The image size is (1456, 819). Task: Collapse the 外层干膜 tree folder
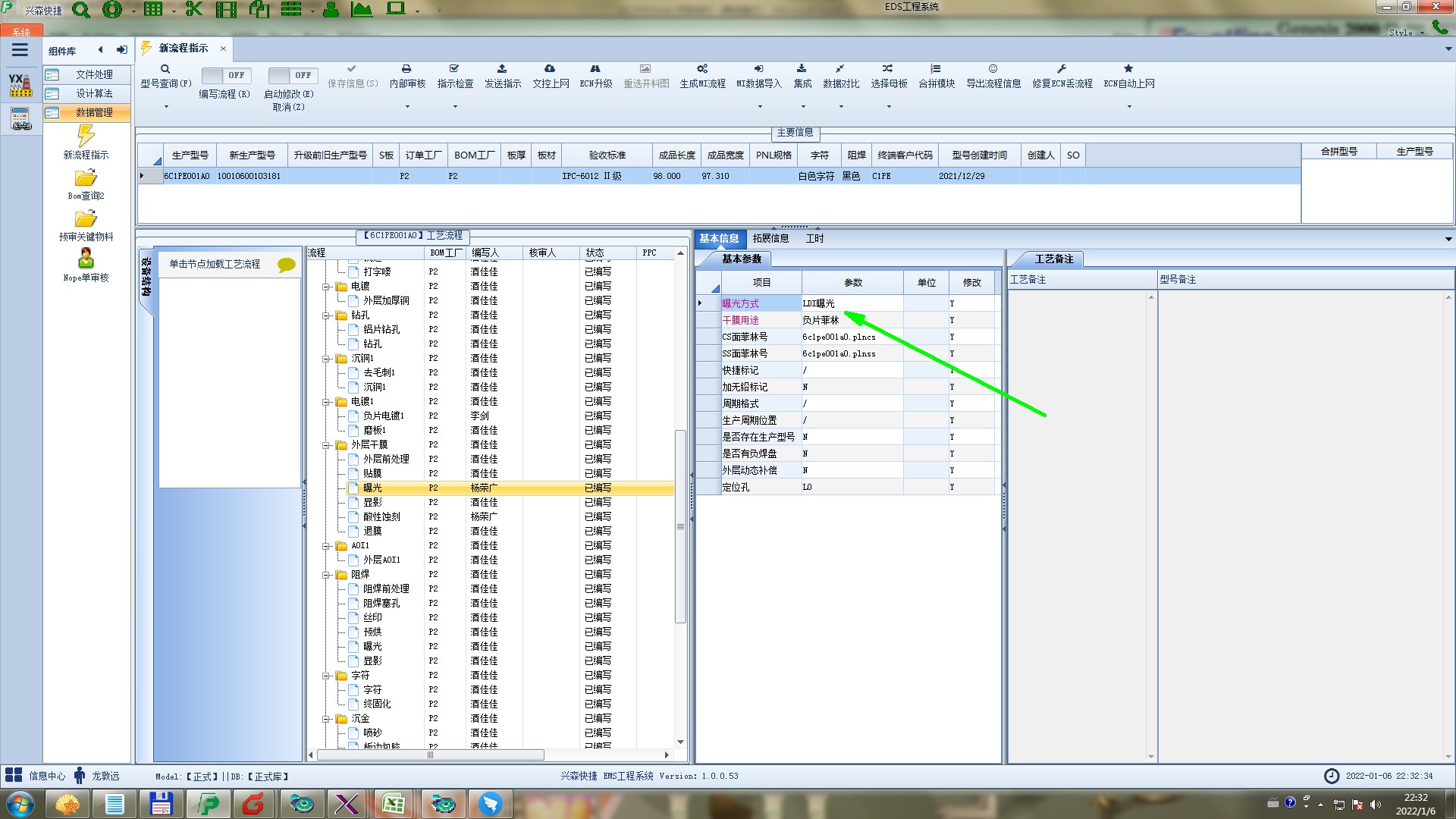(326, 445)
